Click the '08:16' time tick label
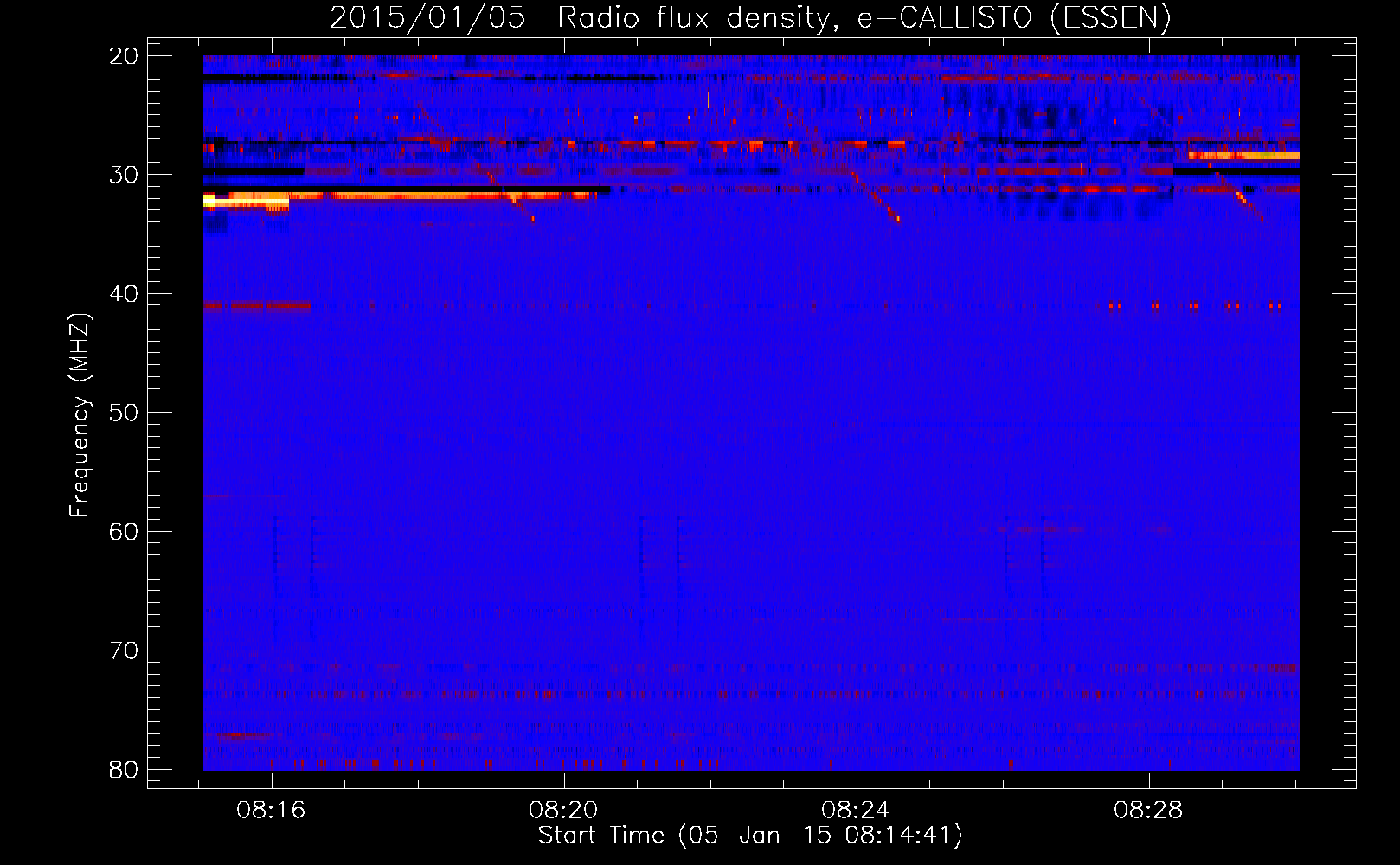This screenshot has height=865, width=1400. 272,811
